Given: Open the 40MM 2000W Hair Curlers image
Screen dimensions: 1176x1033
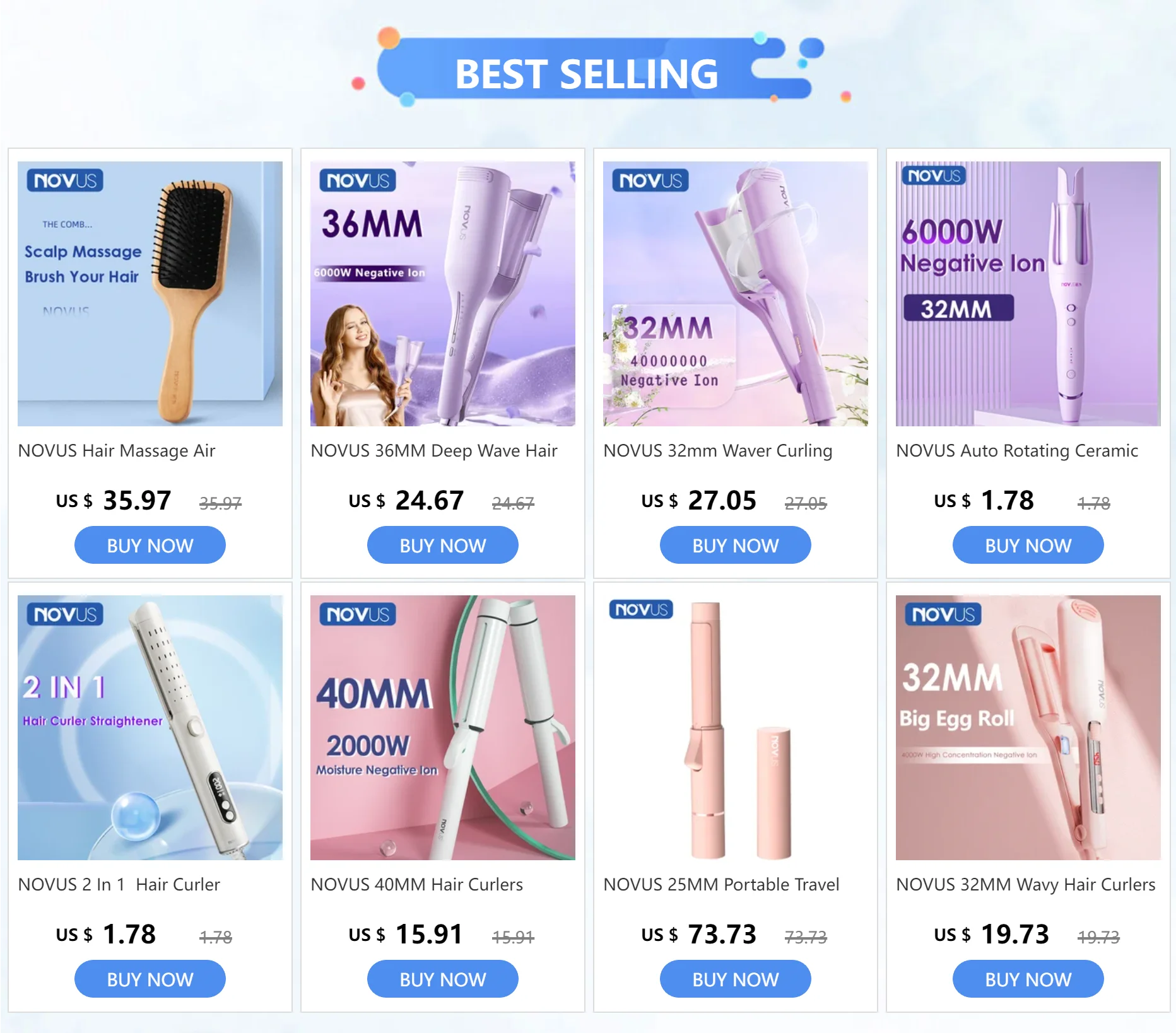Looking at the screenshot, I should tap(443, 728).
